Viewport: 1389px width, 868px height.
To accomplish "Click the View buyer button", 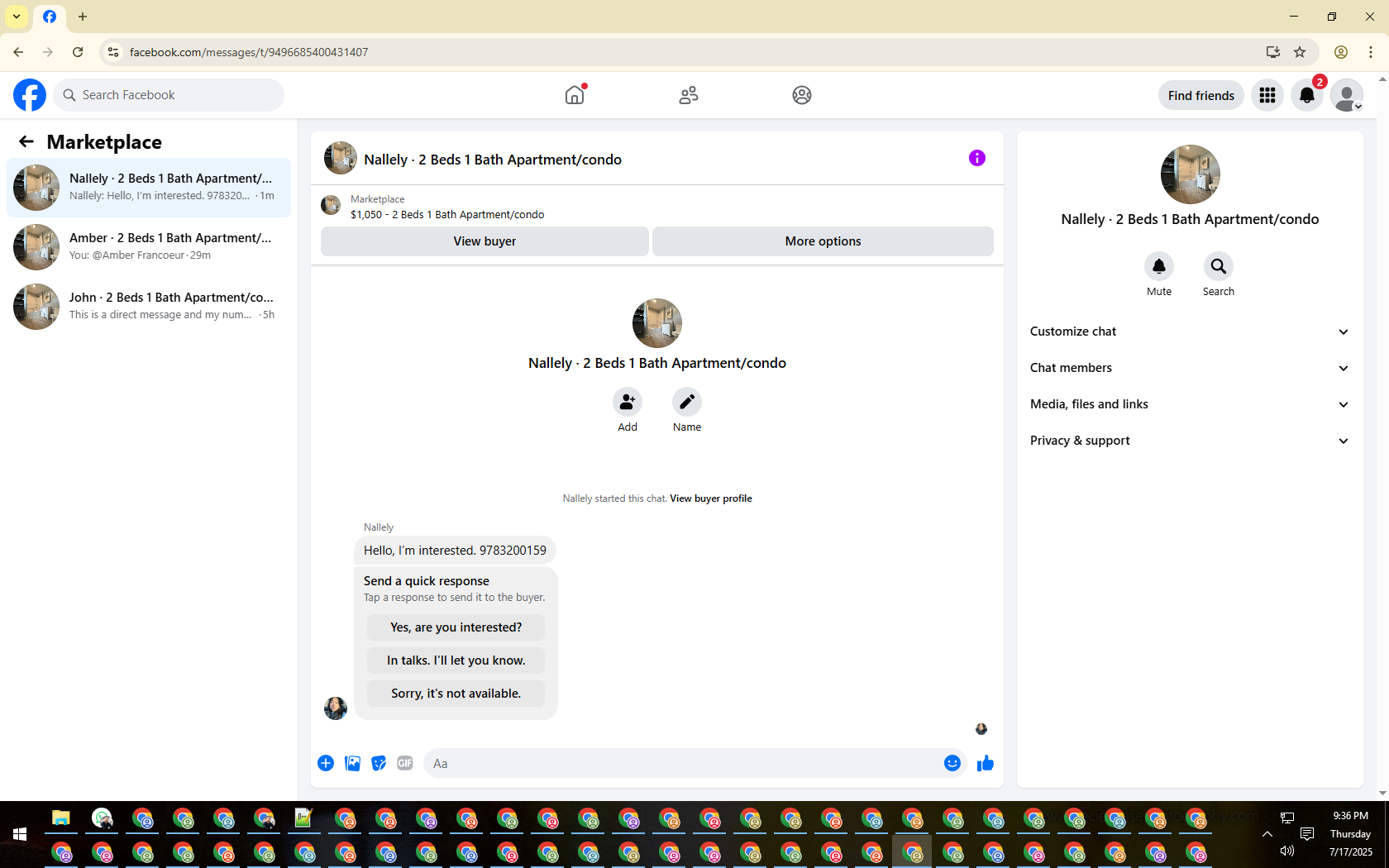I will (x=484, y=241).
